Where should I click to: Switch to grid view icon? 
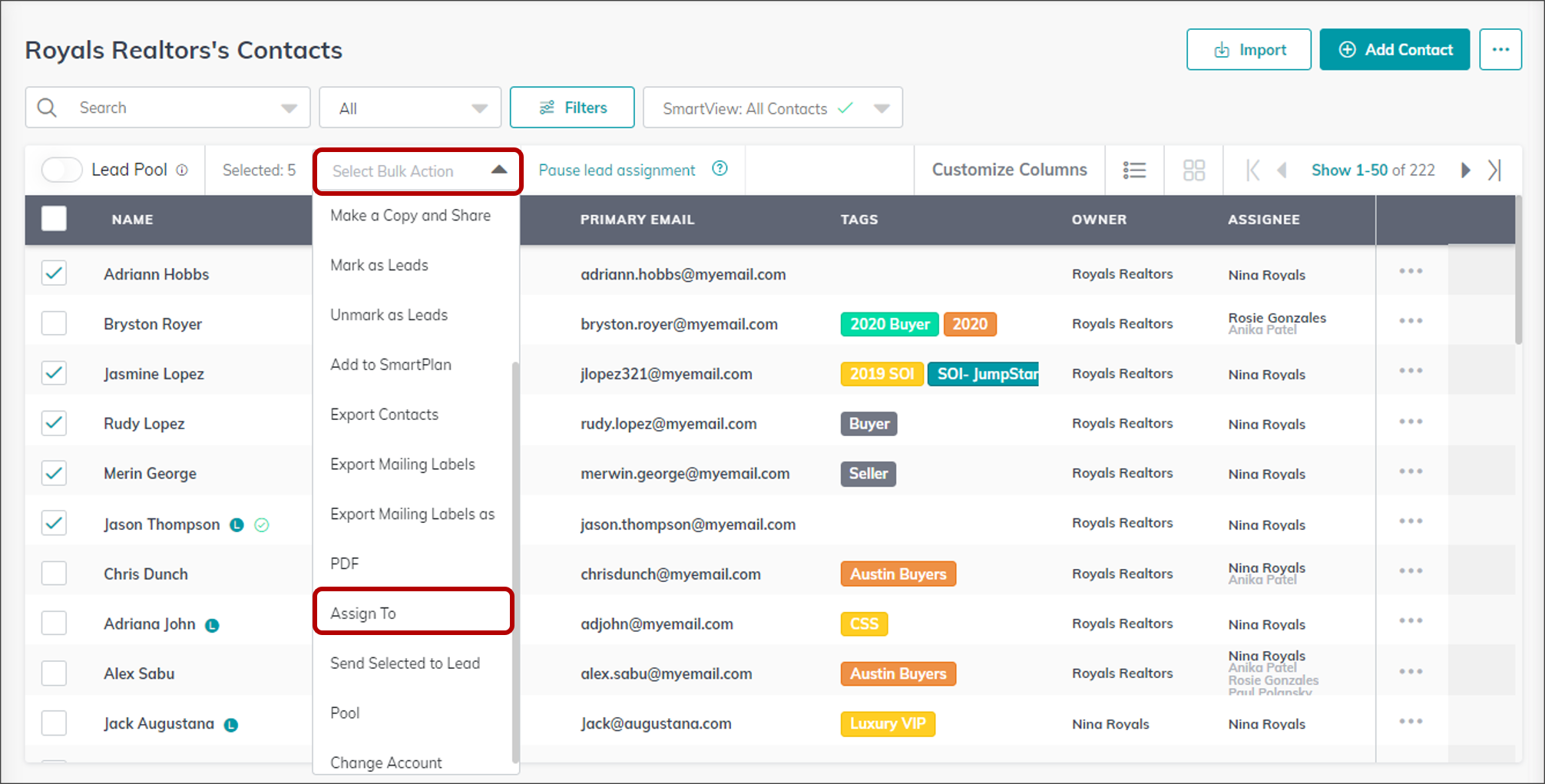pyautogui.click(x=1194, y=170)
